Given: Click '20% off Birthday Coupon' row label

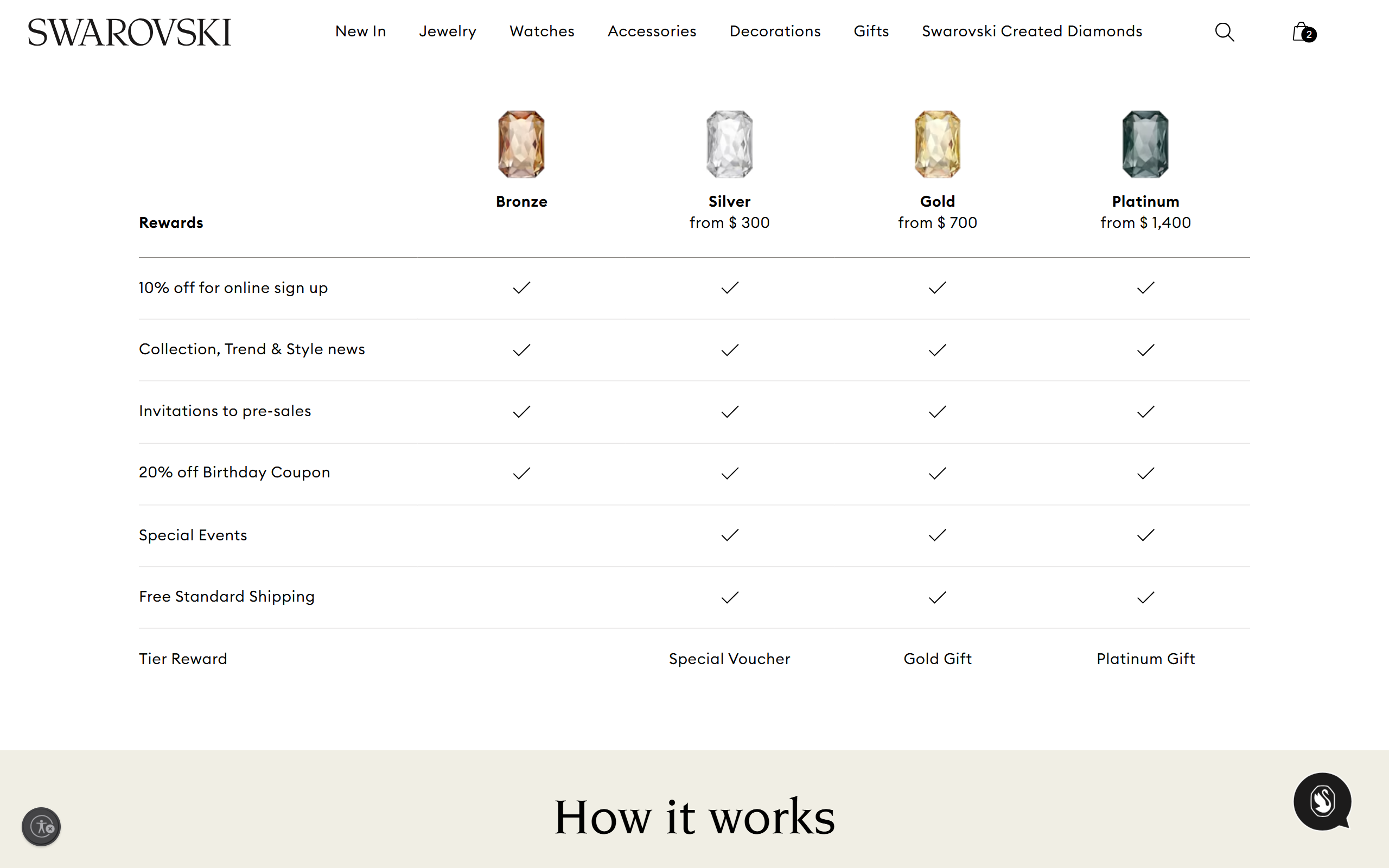Looking at the screenshot, I should coord(234,473).
